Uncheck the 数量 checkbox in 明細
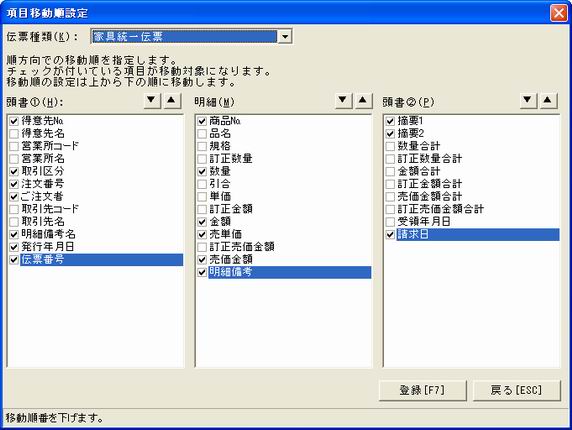This screenshot has width=572, height=430. (202, 171)
